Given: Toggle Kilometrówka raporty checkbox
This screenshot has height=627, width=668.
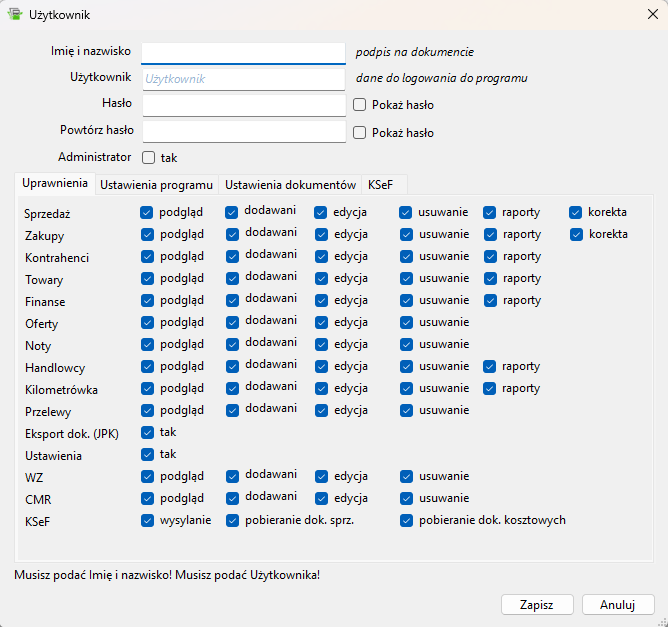Looking at the screenshot, I should [491, 389].
